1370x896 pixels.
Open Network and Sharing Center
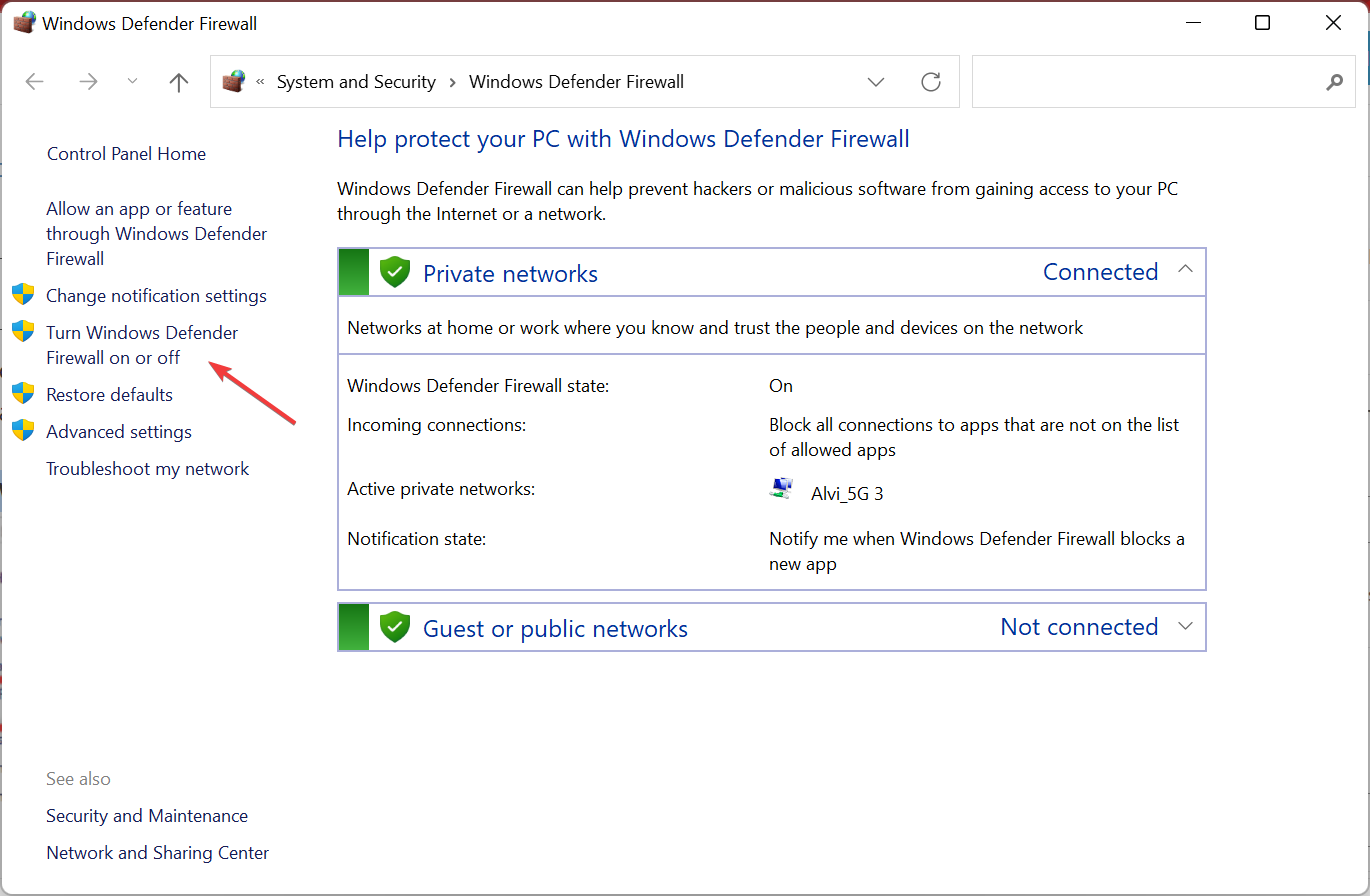pyautogui.click(x=158, y=853)
